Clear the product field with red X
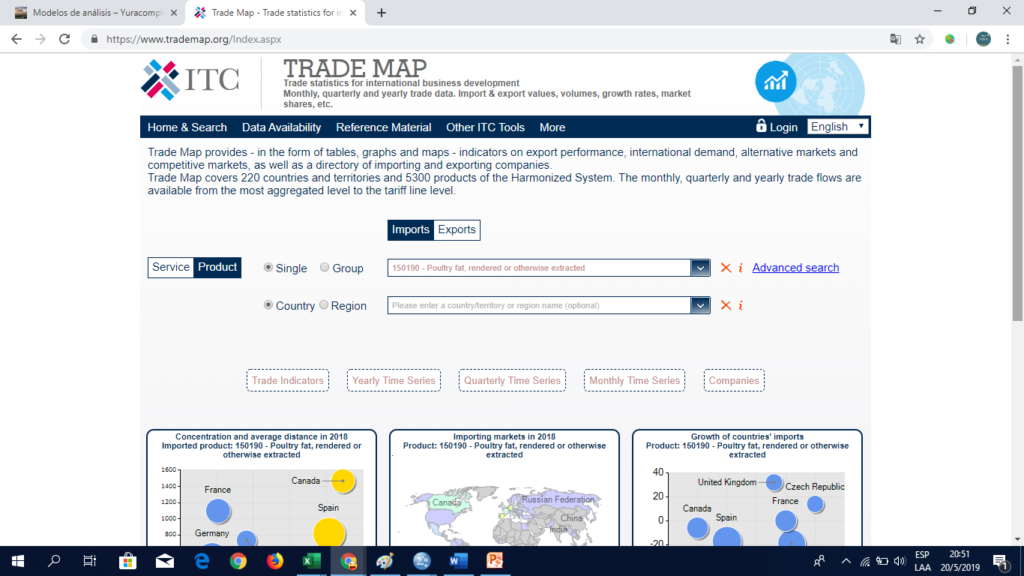The width and height of the screenshot is (1024, 576). 726,268
